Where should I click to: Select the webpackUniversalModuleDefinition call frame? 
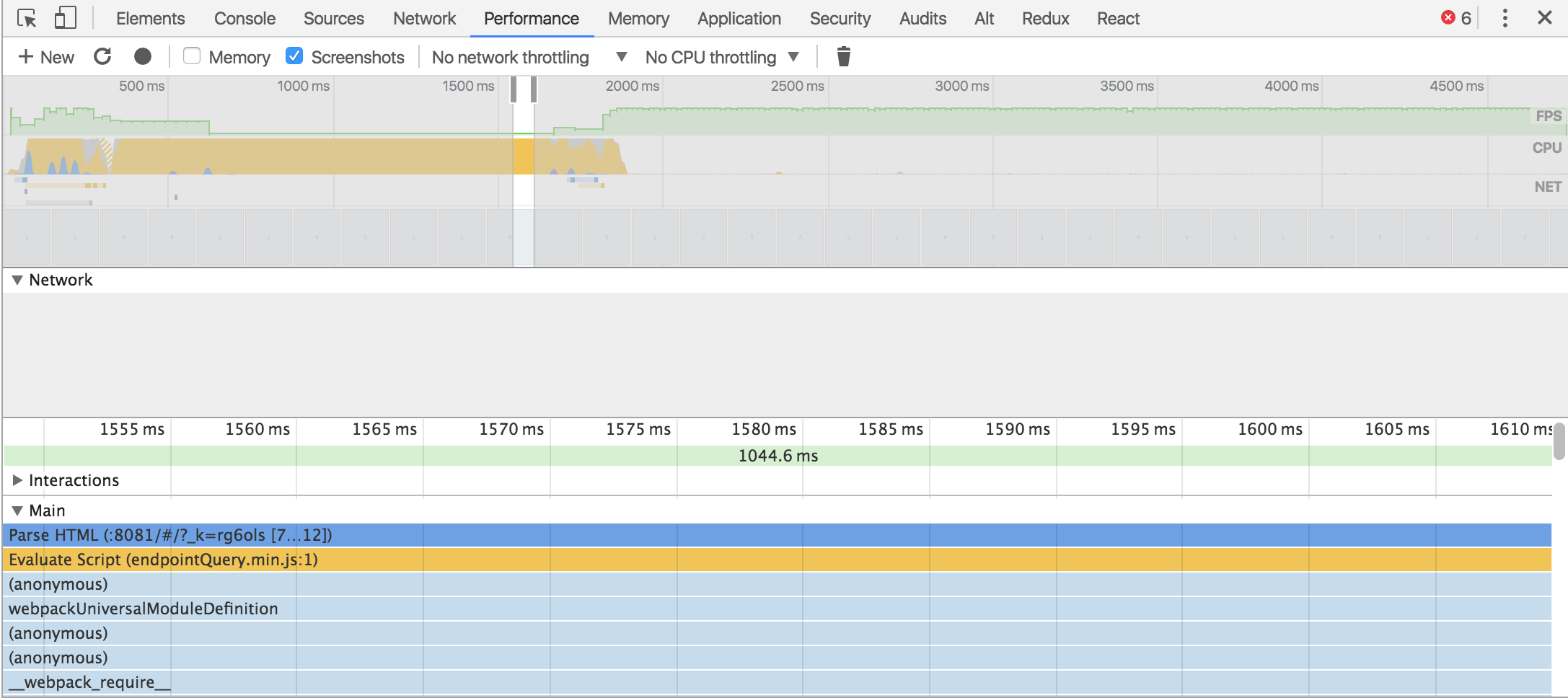[778, 609]
